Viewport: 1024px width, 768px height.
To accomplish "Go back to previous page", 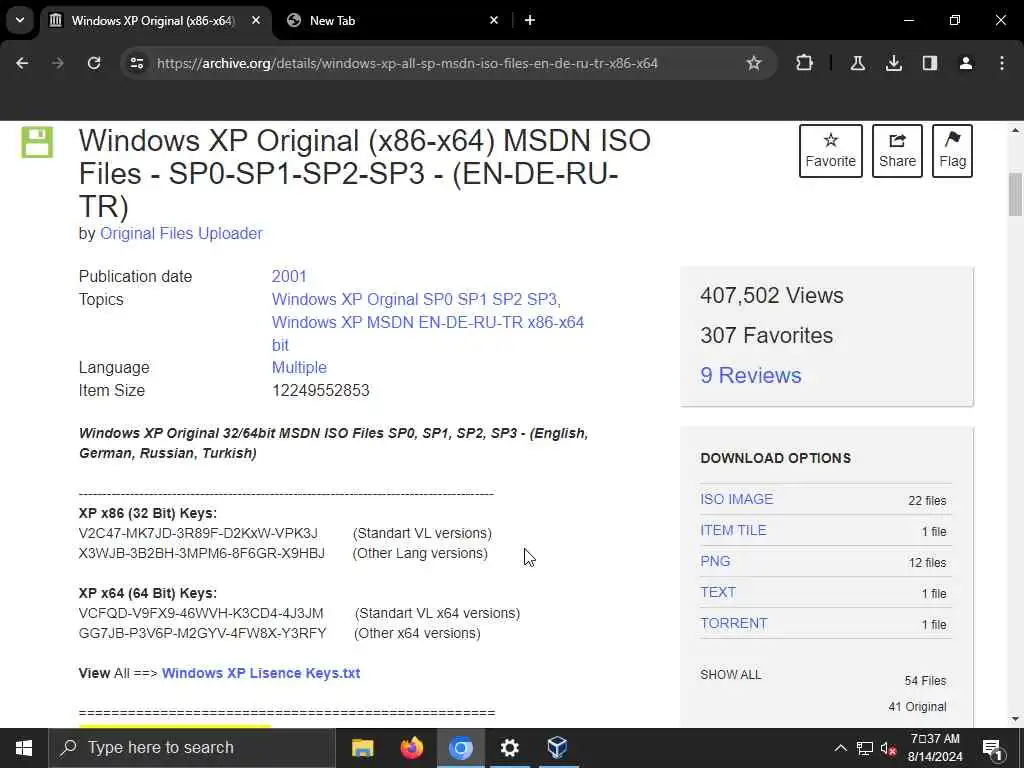I will [x=22, y=63].
